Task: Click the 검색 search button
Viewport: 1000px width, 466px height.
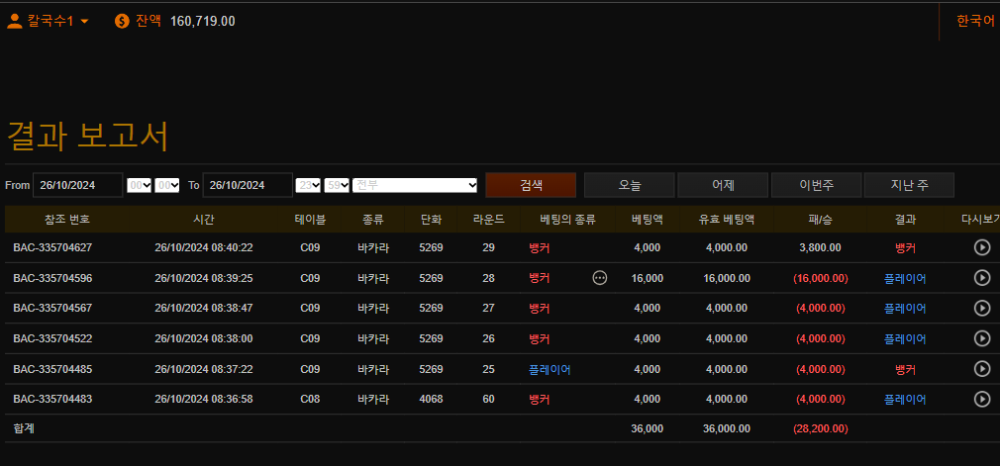Action: (531, 185)
